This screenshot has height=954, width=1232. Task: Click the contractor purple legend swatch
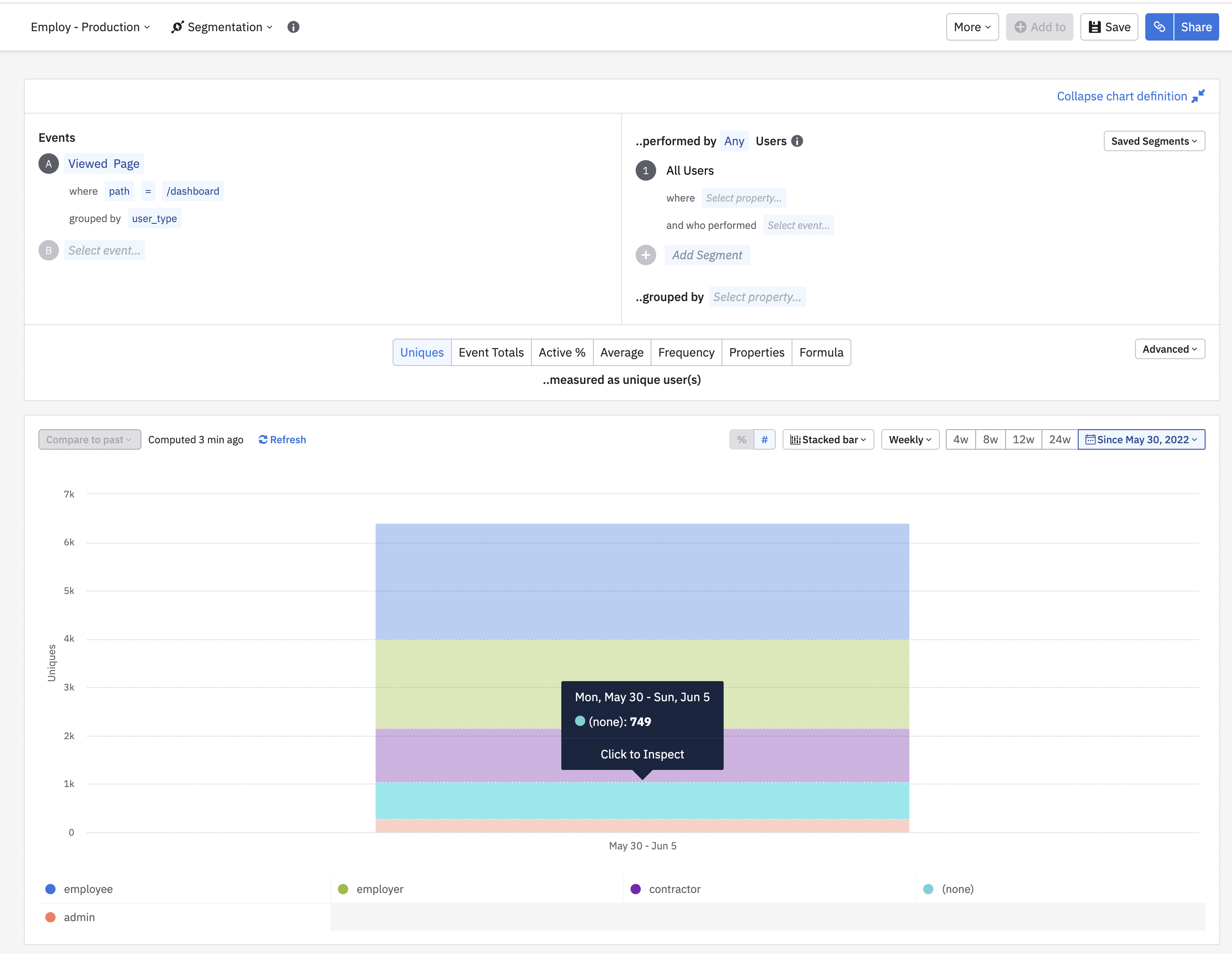(636, 889)
